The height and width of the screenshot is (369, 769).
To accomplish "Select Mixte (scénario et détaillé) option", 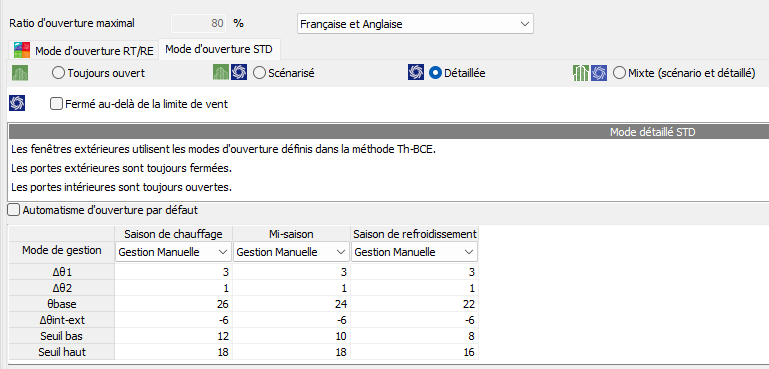I will tap(620, 73).
